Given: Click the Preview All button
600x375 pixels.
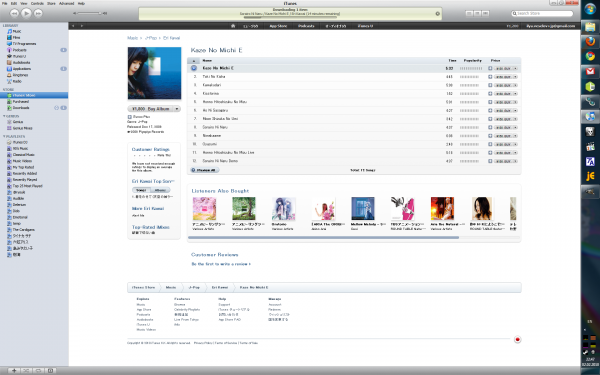Looking at the screenshot, I should 205,170.
